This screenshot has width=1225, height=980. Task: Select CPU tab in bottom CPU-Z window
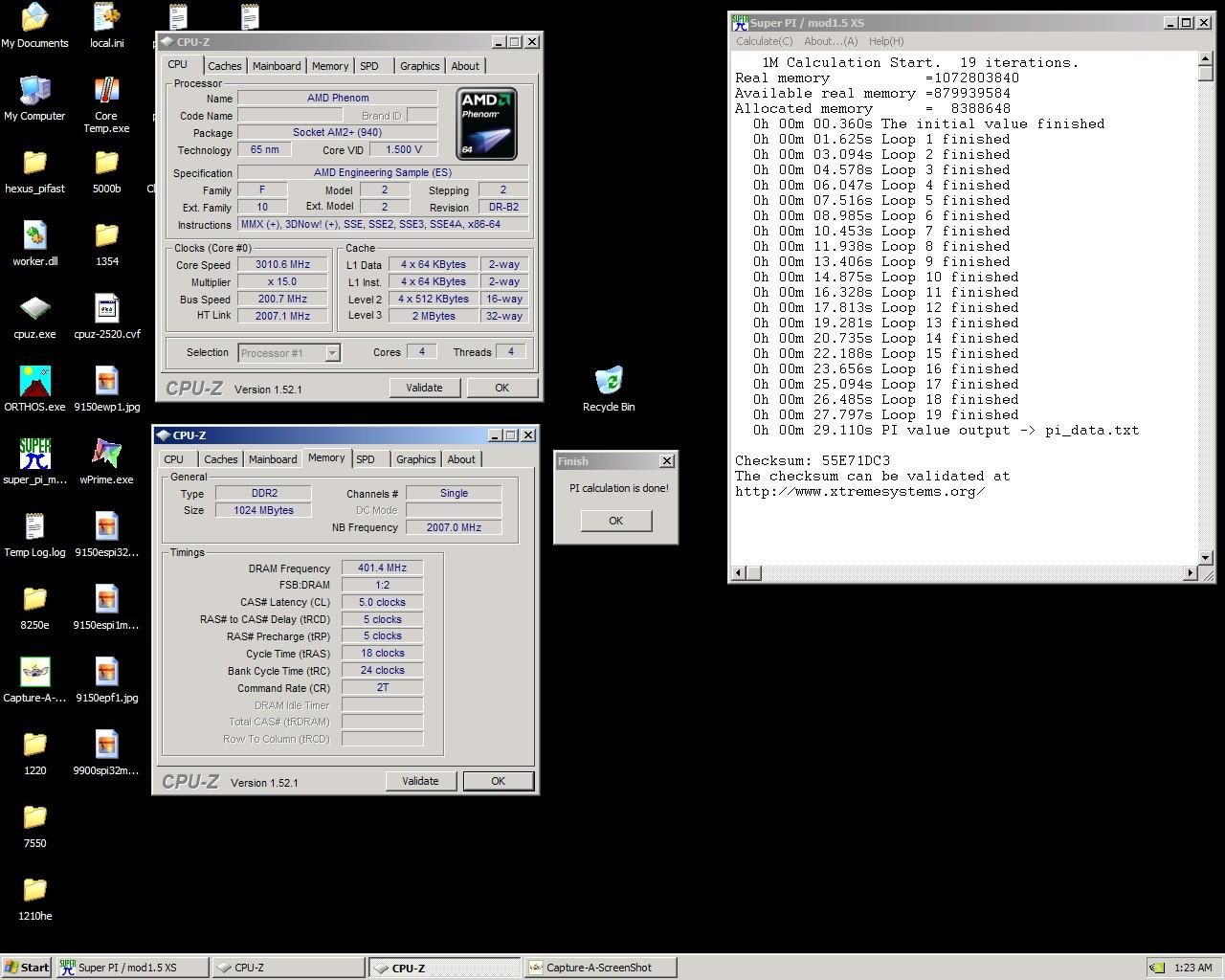174,459
